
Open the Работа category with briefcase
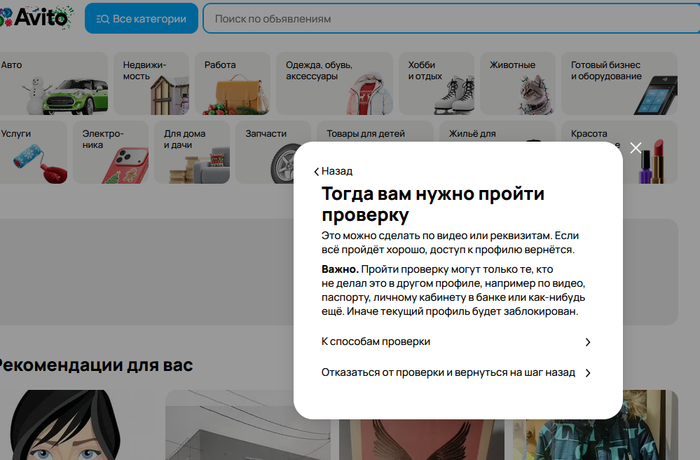[232, 84]
